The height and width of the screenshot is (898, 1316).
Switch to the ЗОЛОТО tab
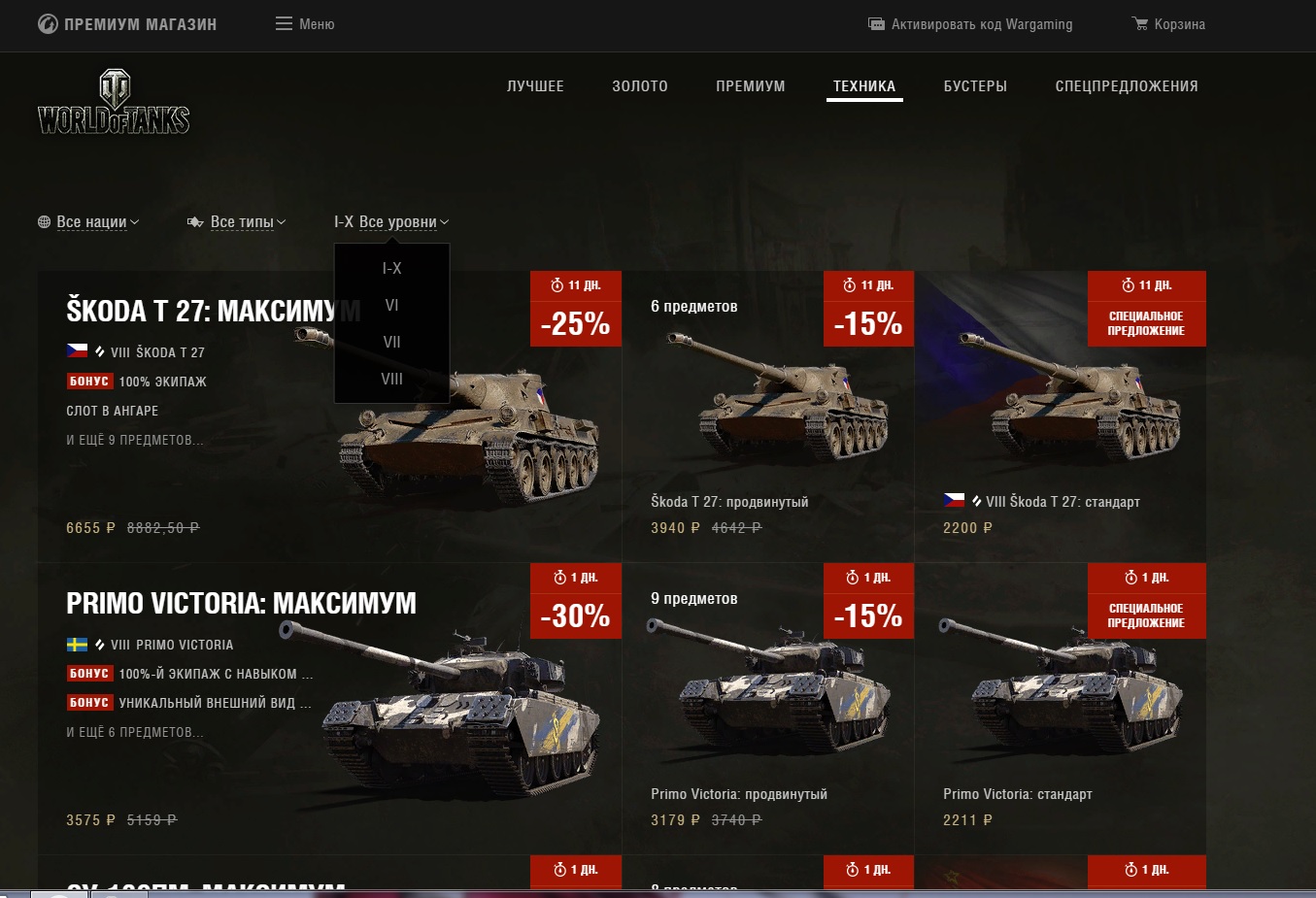coord(640,86)
